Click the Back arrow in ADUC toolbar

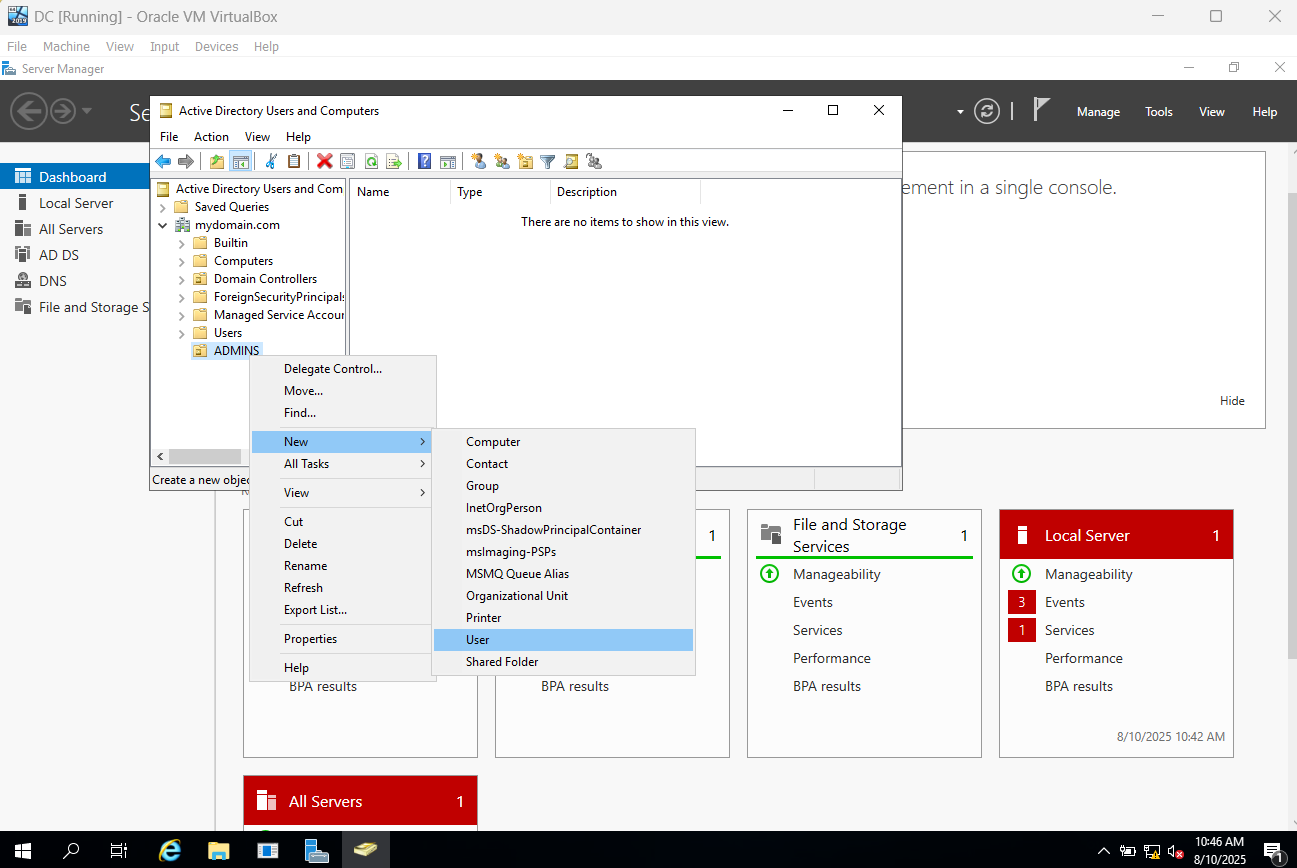coord(163,161)
